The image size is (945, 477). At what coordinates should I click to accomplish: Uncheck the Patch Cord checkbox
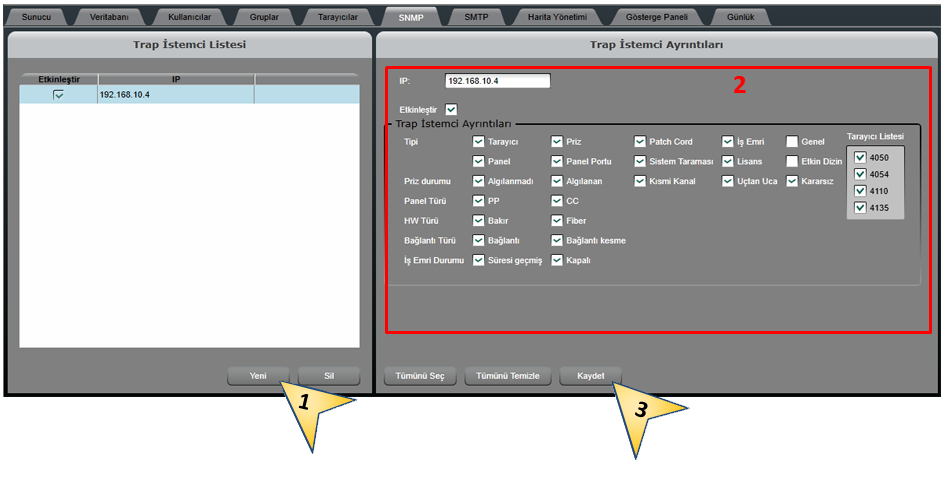coord(640,142)
